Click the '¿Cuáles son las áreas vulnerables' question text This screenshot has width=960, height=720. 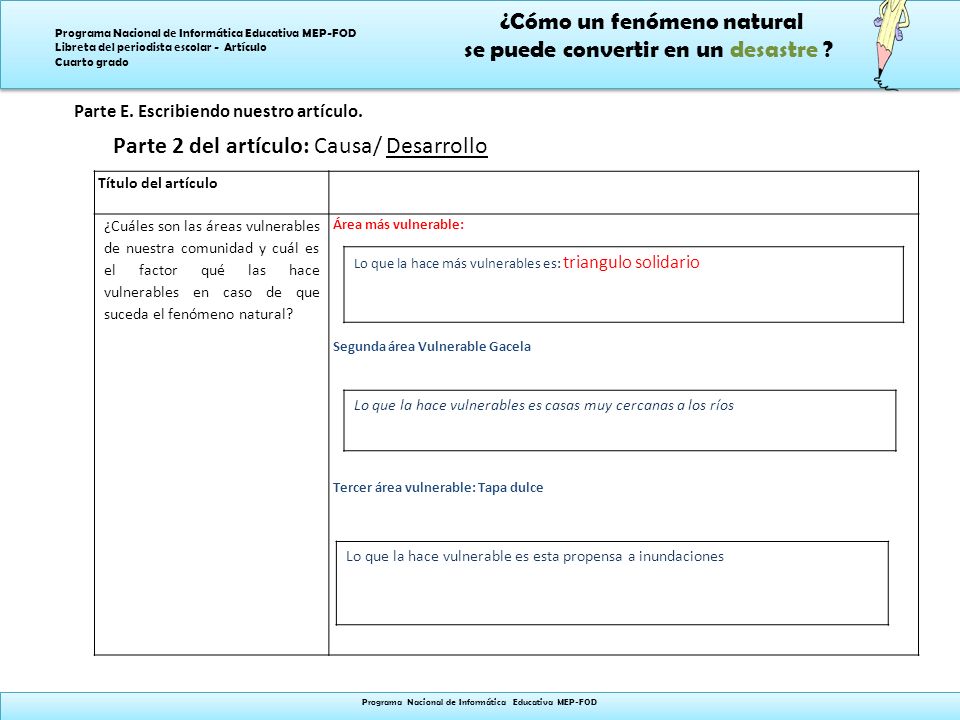coord(212,270)
